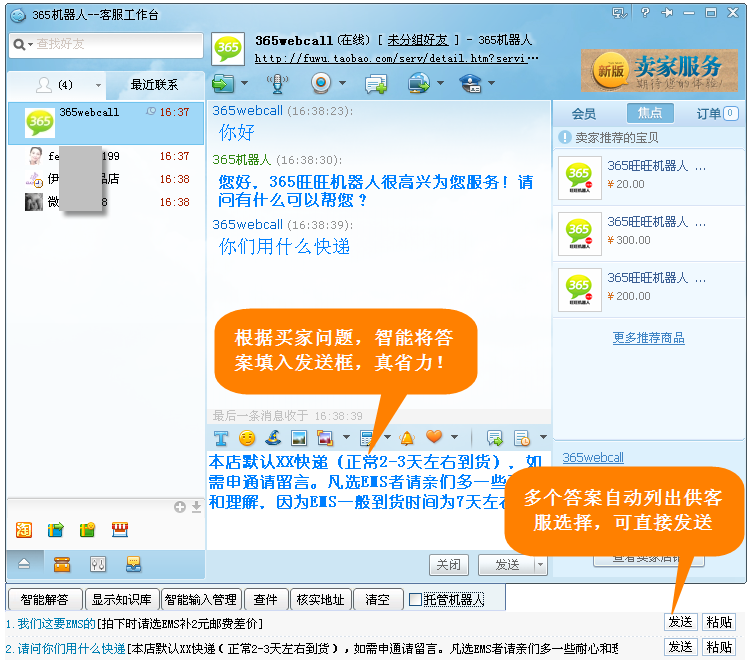750x665 pixels.
Task: Switch to the 会员 tab
Action: (584, 114)
